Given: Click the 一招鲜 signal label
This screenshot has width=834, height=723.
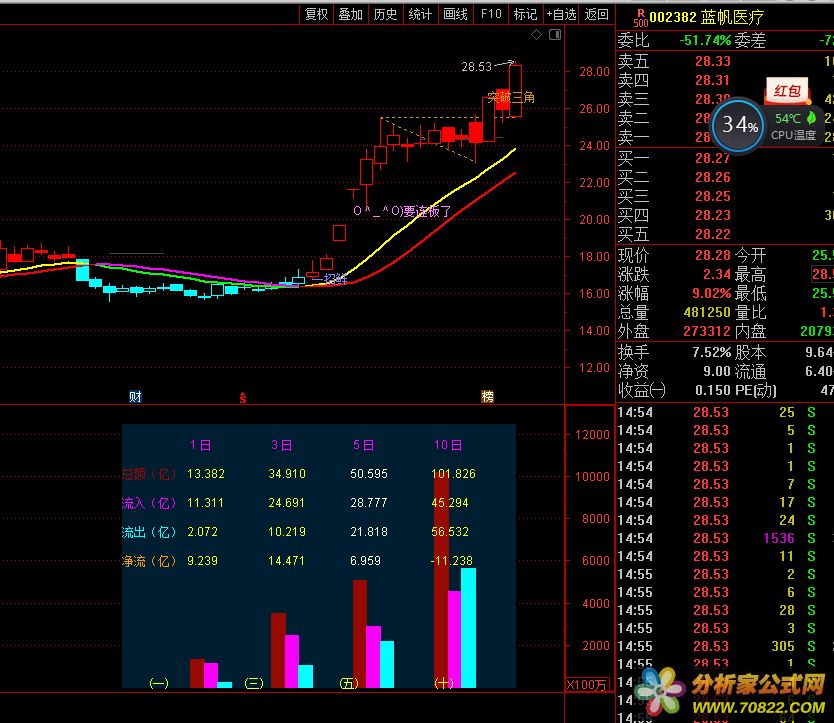Looking at the screenshot, I should pos(330,278).
